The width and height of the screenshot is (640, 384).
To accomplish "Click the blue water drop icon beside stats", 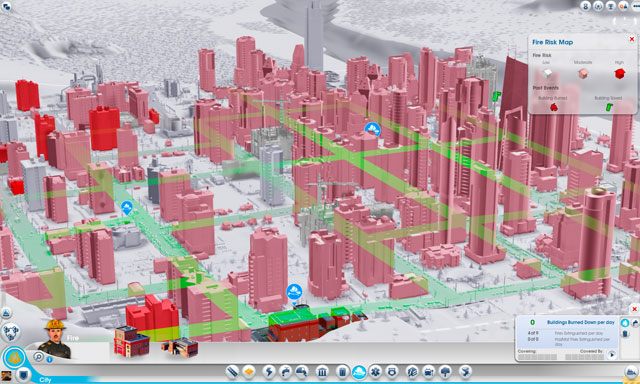I will [x=625, y=322].
